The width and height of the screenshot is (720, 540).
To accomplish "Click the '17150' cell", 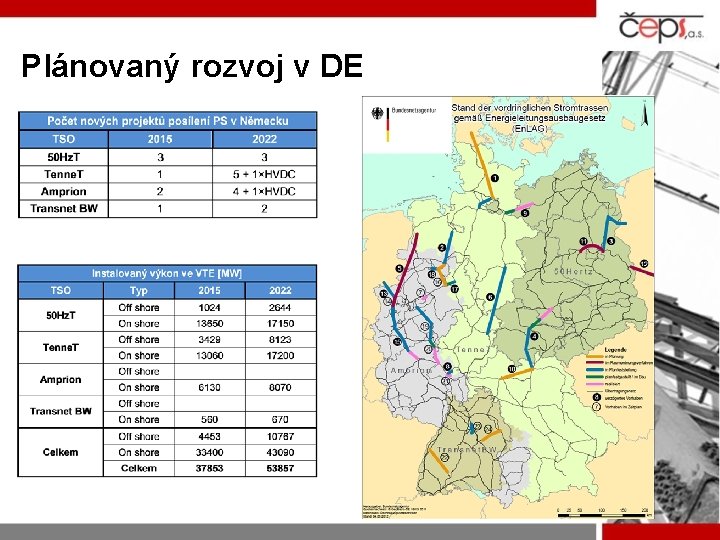I will pos(280,324).
